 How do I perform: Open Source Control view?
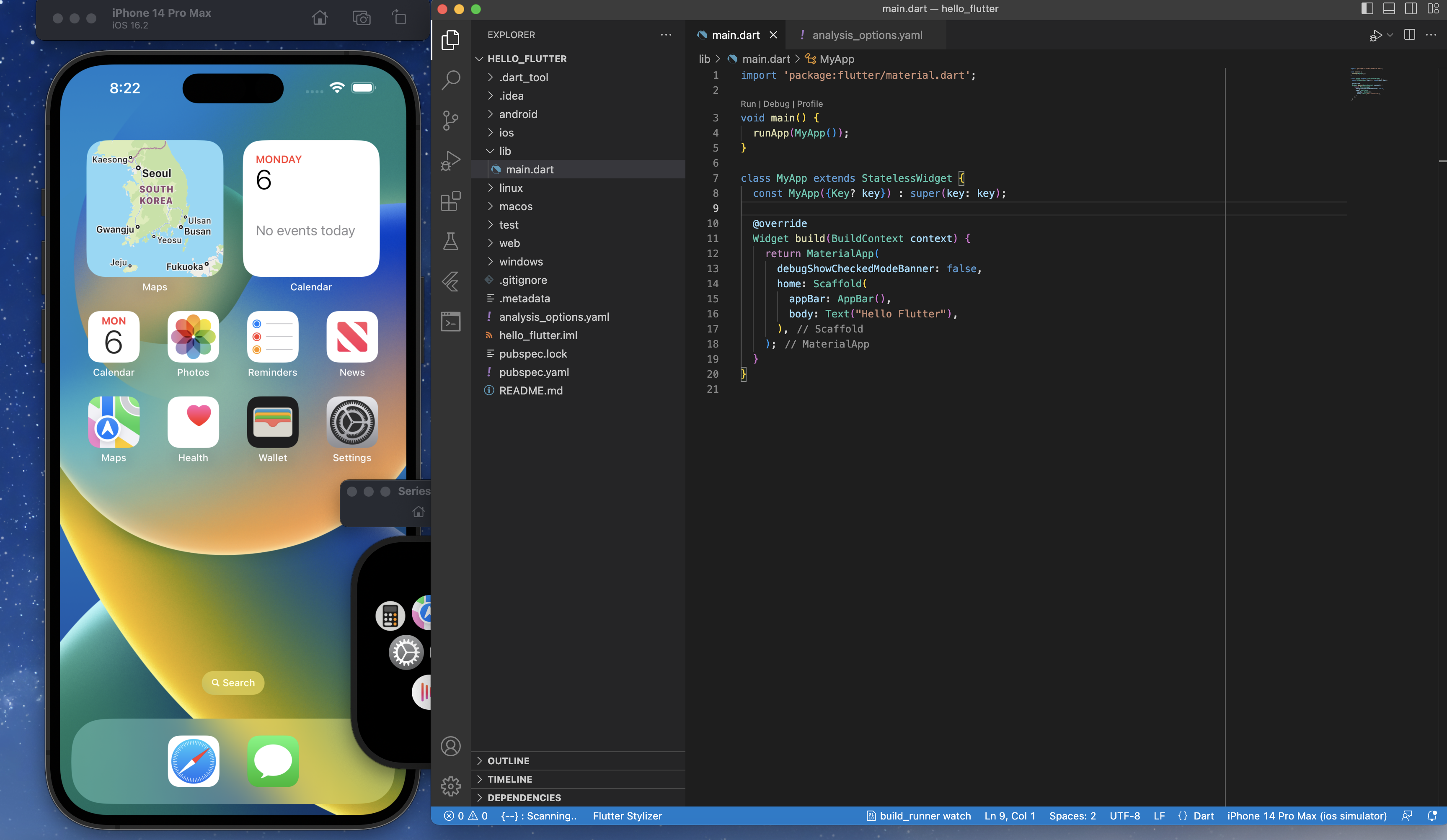coord(451,121)
